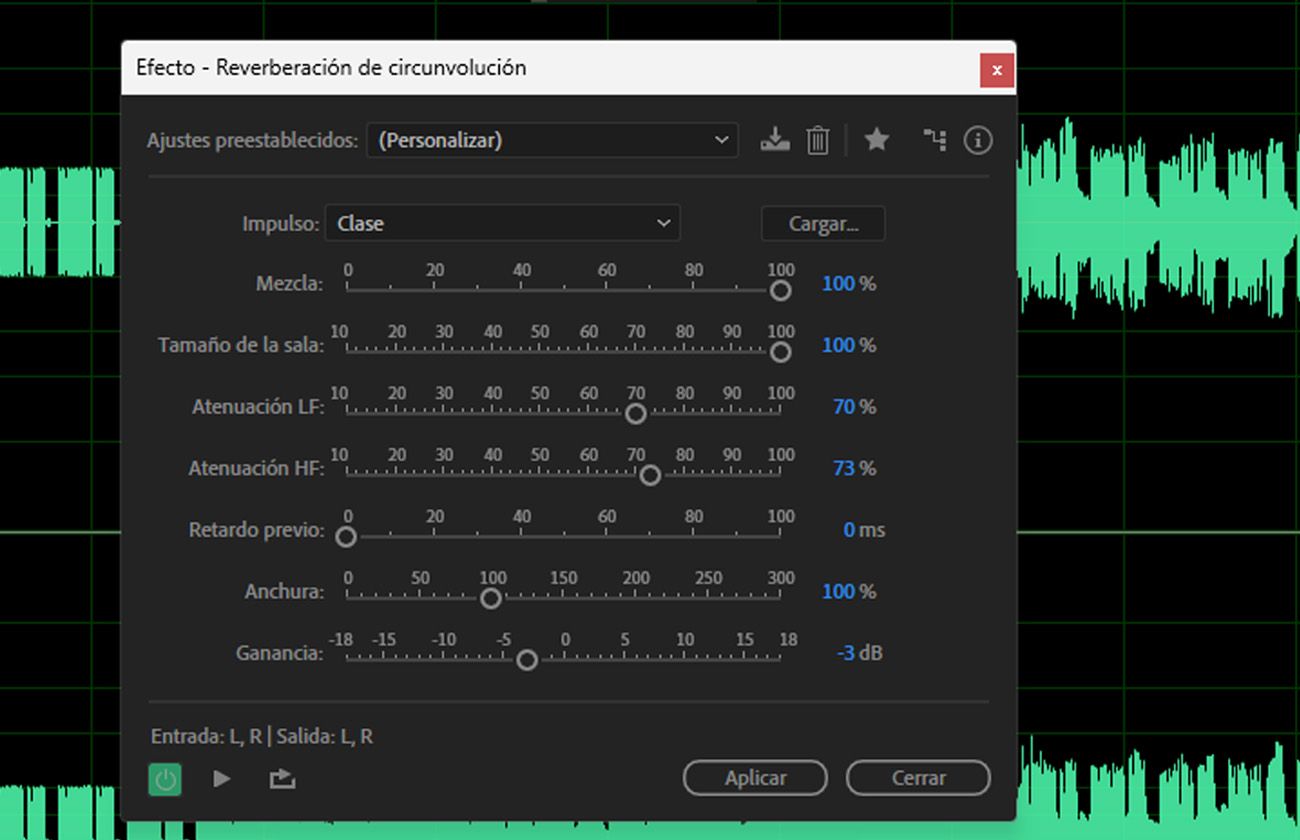Disable the effect with the power toggle
Screen dimensions: 1300x840
[164, 779]
